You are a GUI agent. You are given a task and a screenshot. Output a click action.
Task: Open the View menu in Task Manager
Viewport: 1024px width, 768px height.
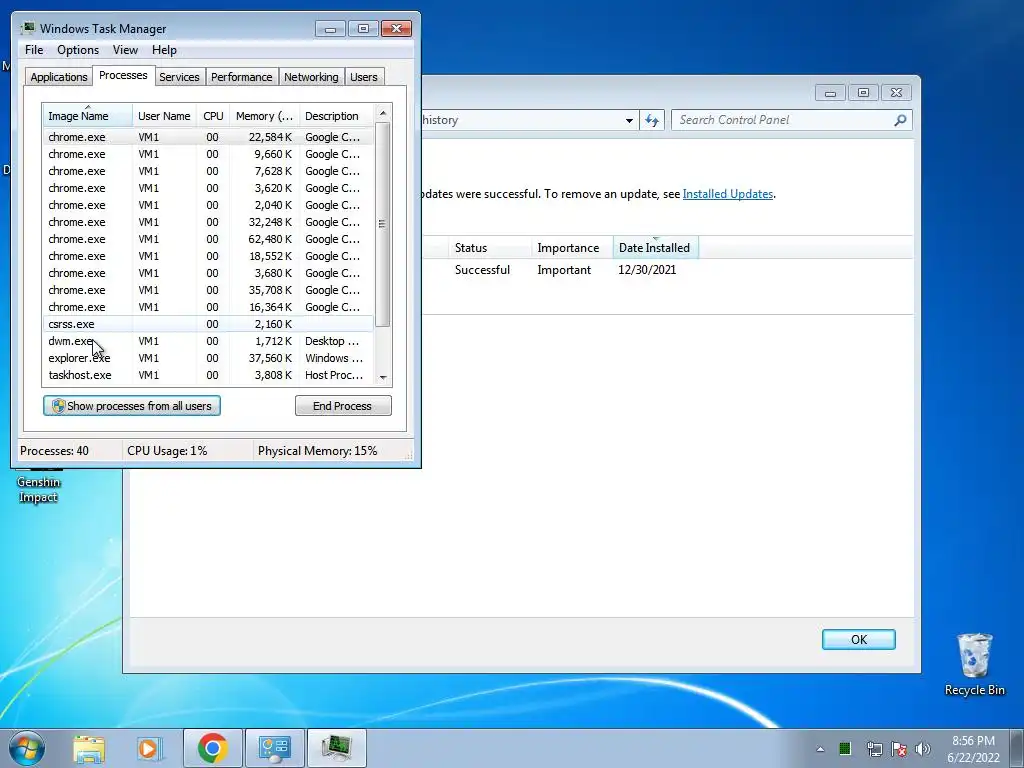coord(125,50)
